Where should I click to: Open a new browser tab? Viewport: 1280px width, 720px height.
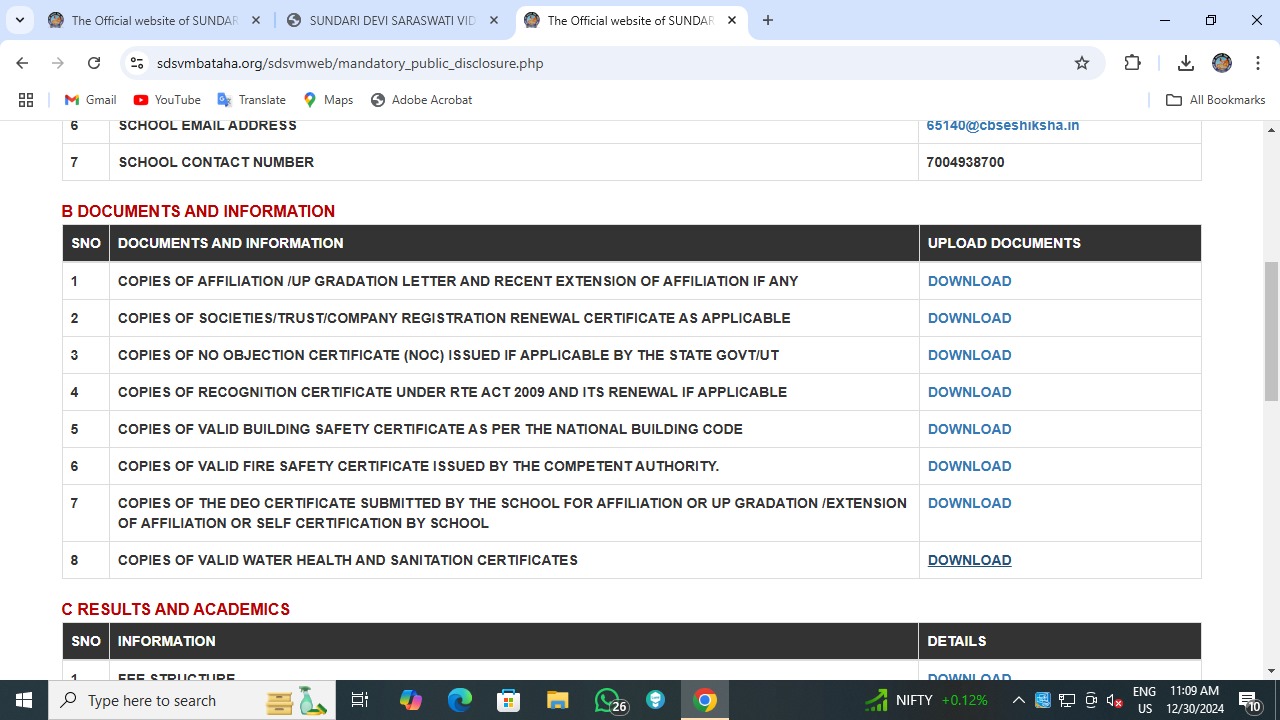point(767,20)
